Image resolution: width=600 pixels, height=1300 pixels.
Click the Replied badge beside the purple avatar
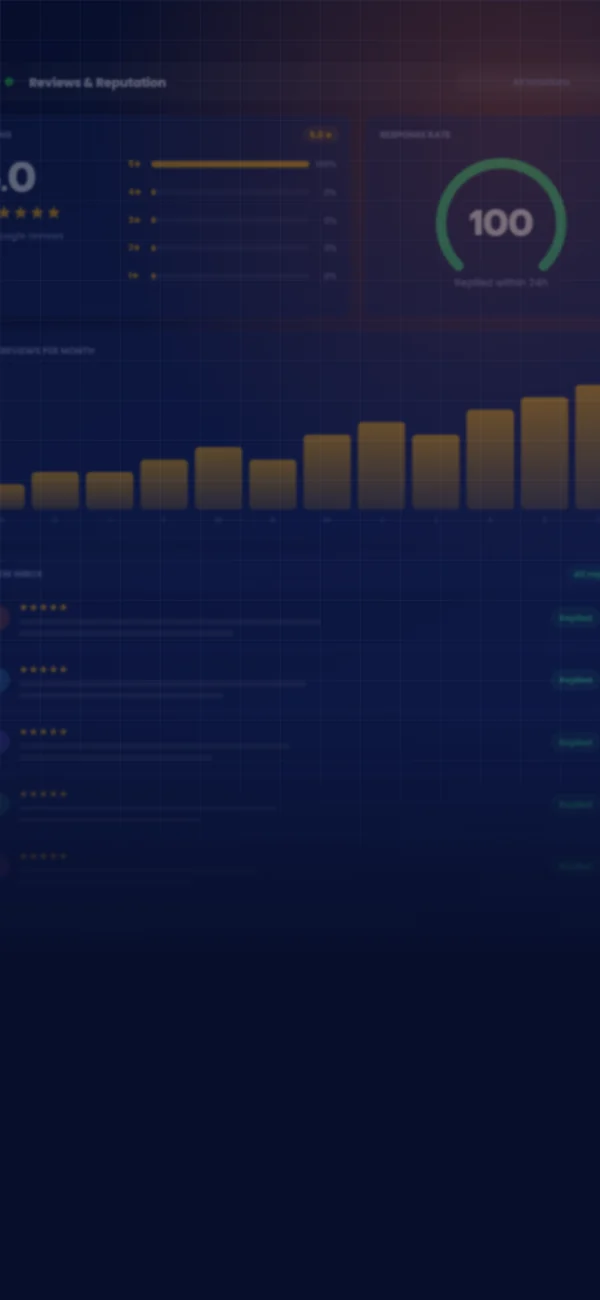point(576,742)
